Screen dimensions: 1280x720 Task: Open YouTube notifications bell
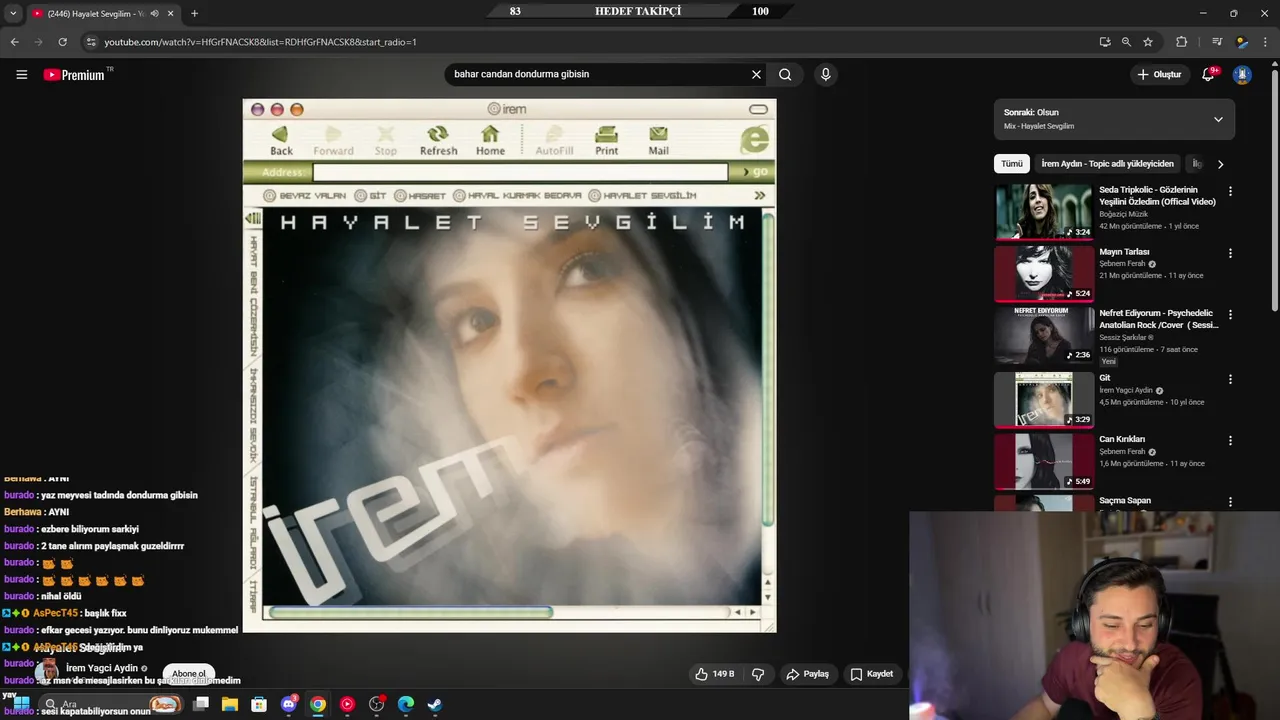click(x=1208, y=74)
